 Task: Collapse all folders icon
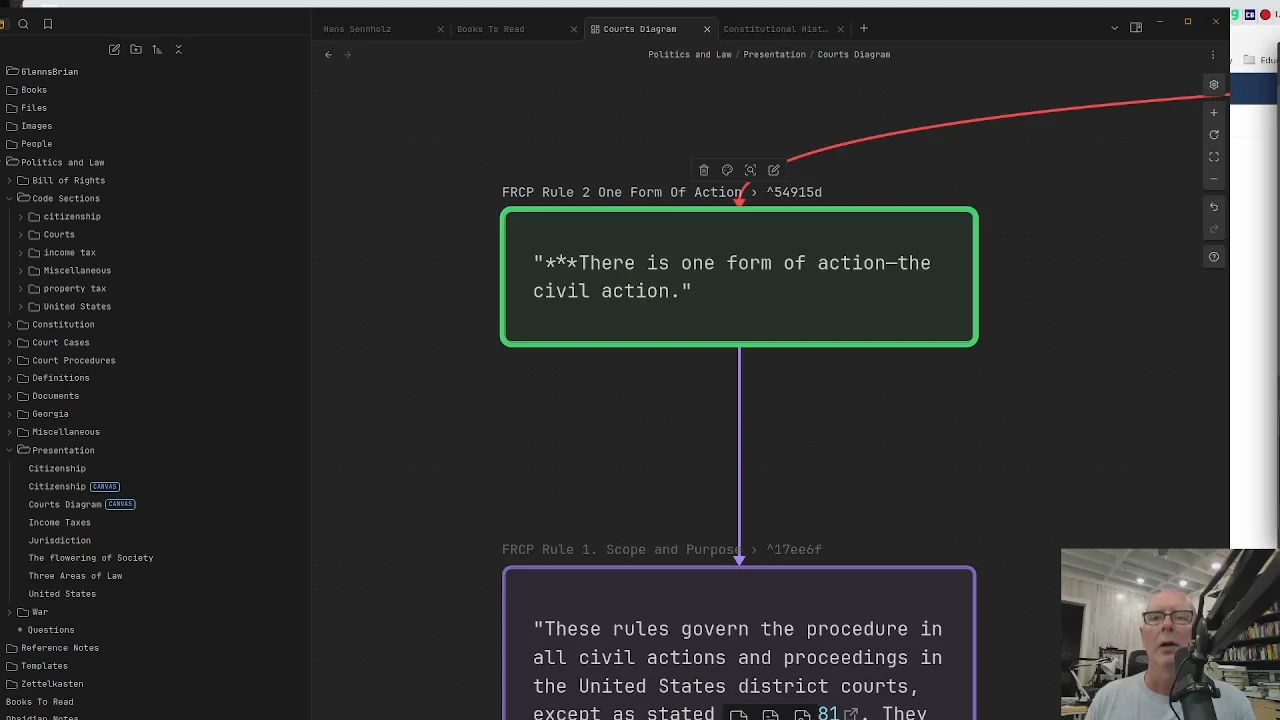pos(179,49)
